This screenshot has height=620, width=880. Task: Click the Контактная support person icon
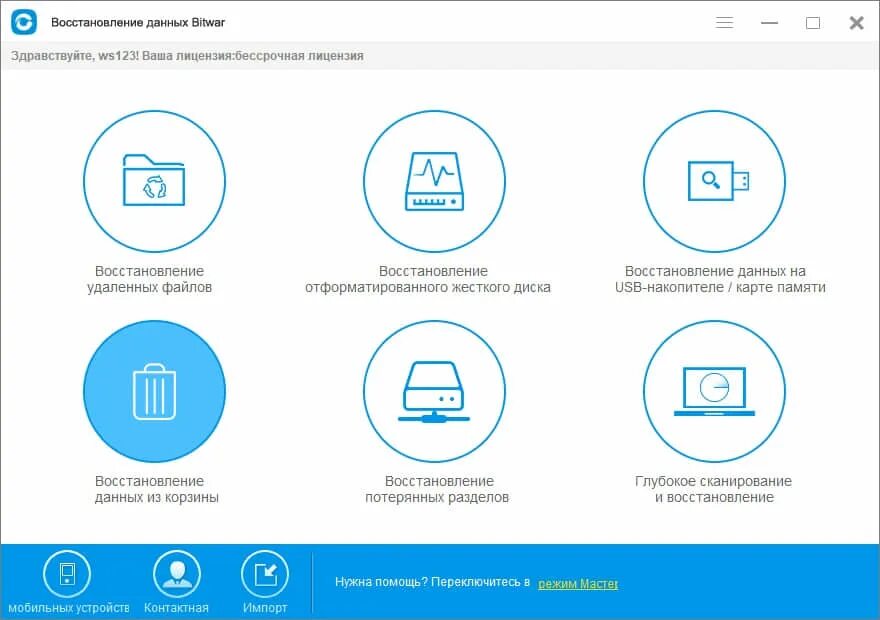(177, 574)
